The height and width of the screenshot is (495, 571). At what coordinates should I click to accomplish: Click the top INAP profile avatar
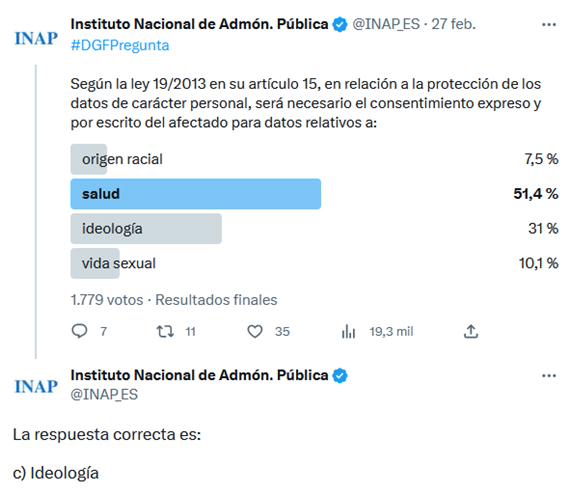pos(36,38)
